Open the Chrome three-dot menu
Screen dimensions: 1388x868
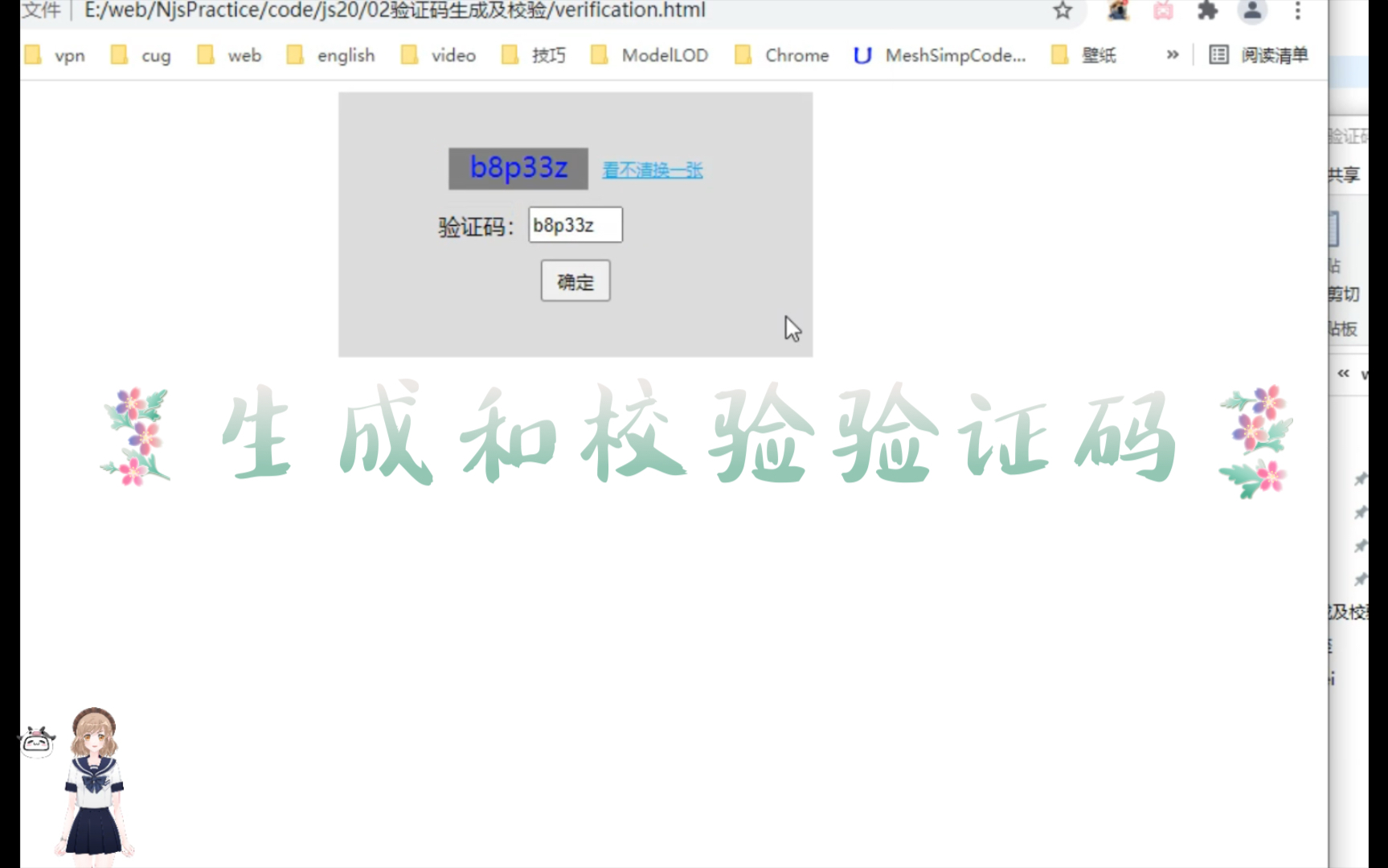tap(1300, 11)
